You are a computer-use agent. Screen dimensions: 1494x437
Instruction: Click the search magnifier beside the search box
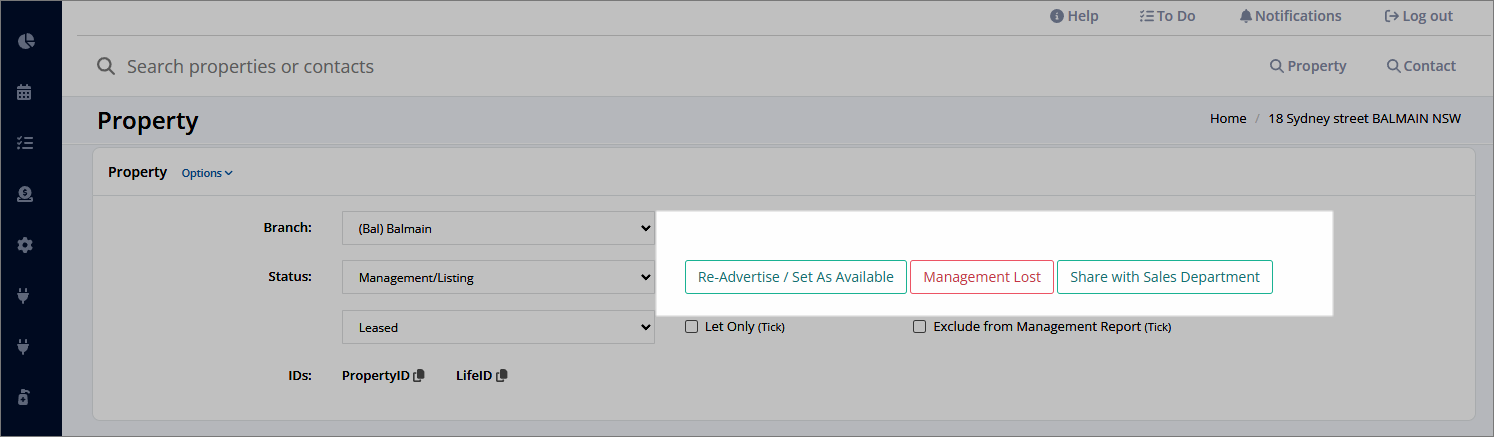click(105, 66)
